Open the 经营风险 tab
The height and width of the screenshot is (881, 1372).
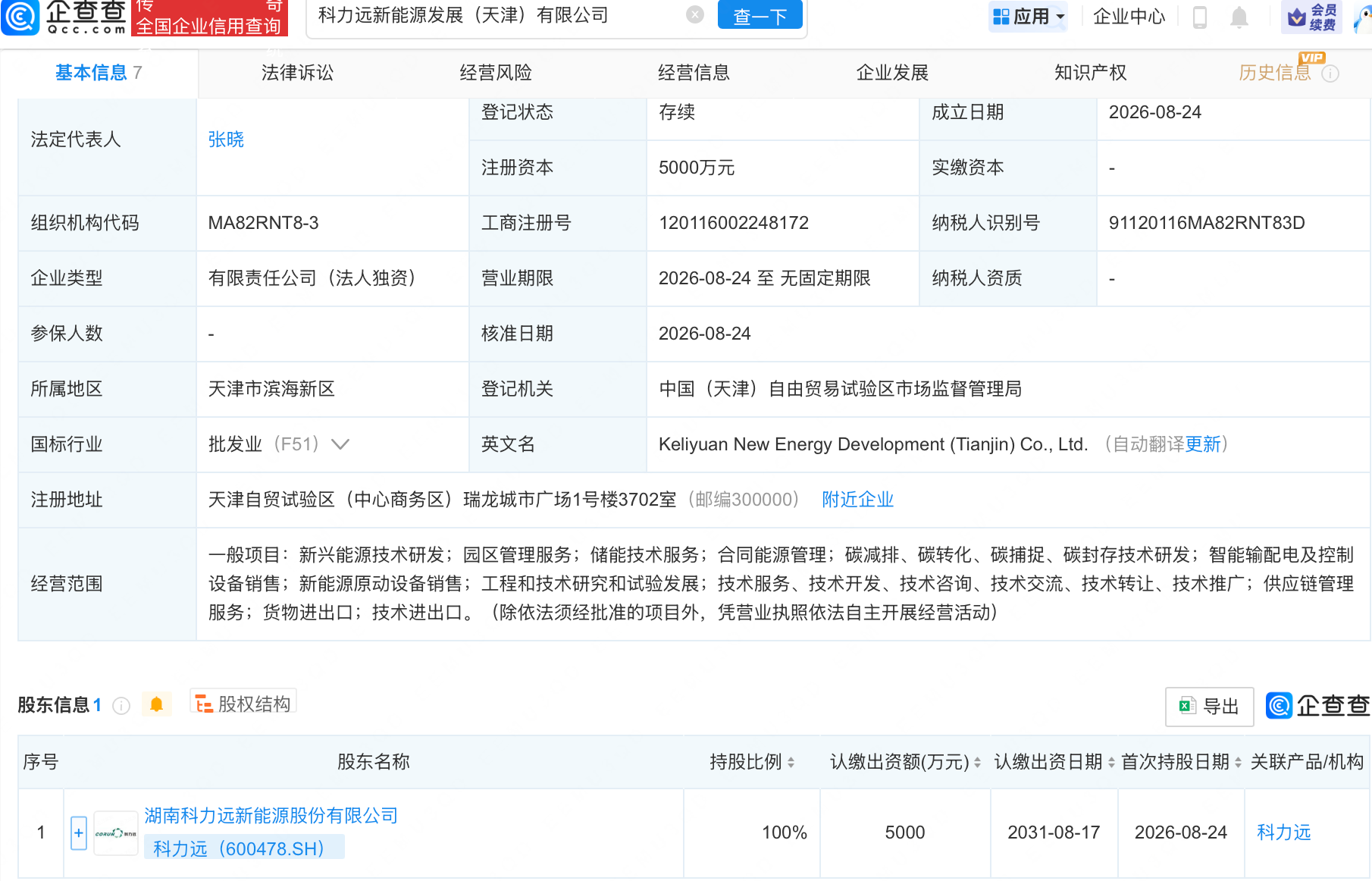(496, 73)
